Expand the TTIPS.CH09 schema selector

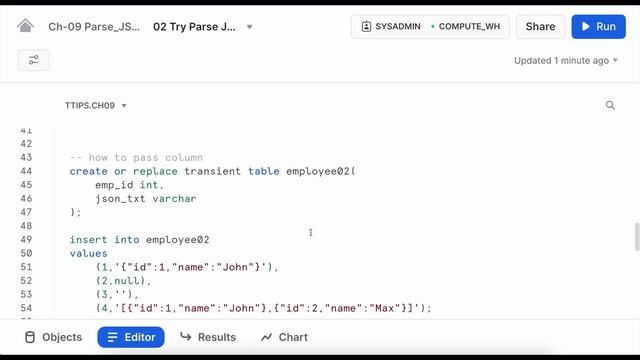(96, 105)
